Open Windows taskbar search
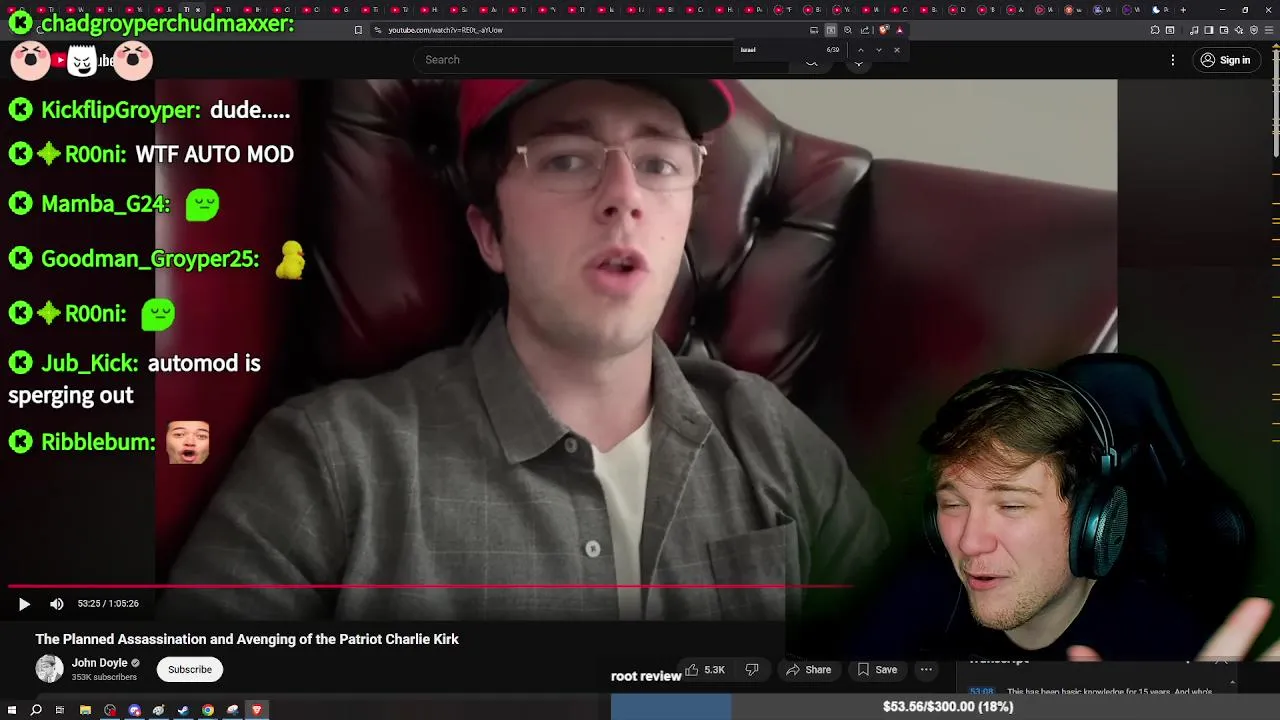 pos(36,710)
